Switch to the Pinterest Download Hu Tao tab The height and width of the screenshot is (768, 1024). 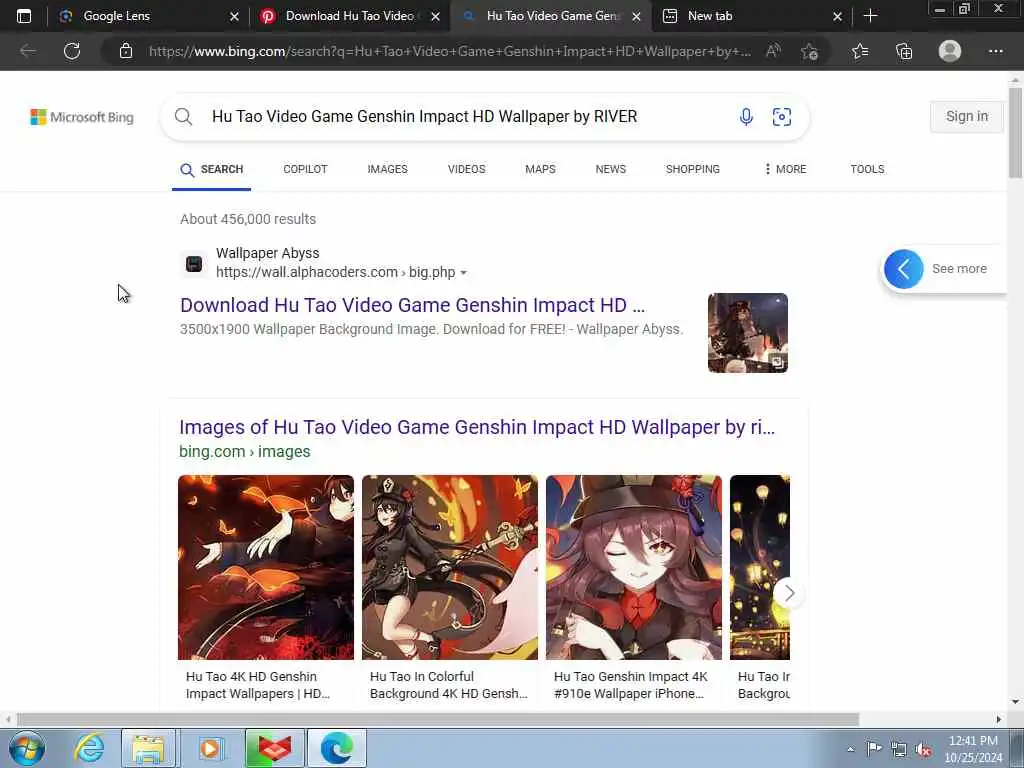(x=350, y=16)
